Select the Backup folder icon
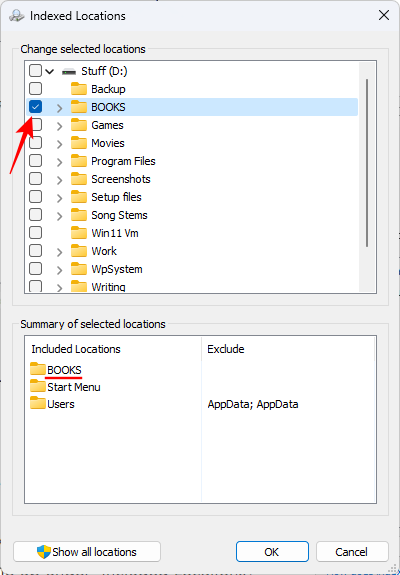 pyautogui.click(x=79, y=89)
